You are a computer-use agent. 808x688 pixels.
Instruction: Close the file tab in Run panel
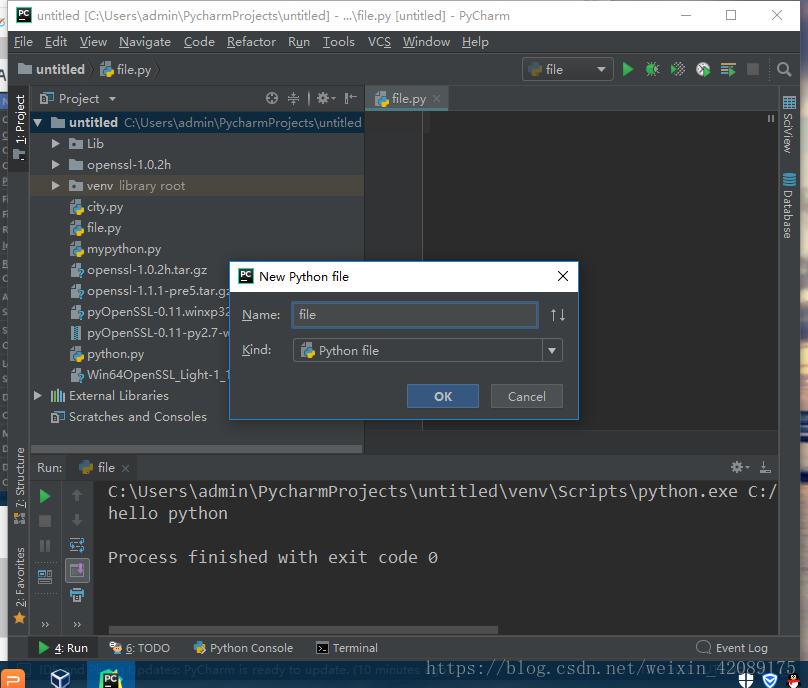(125, 468)
